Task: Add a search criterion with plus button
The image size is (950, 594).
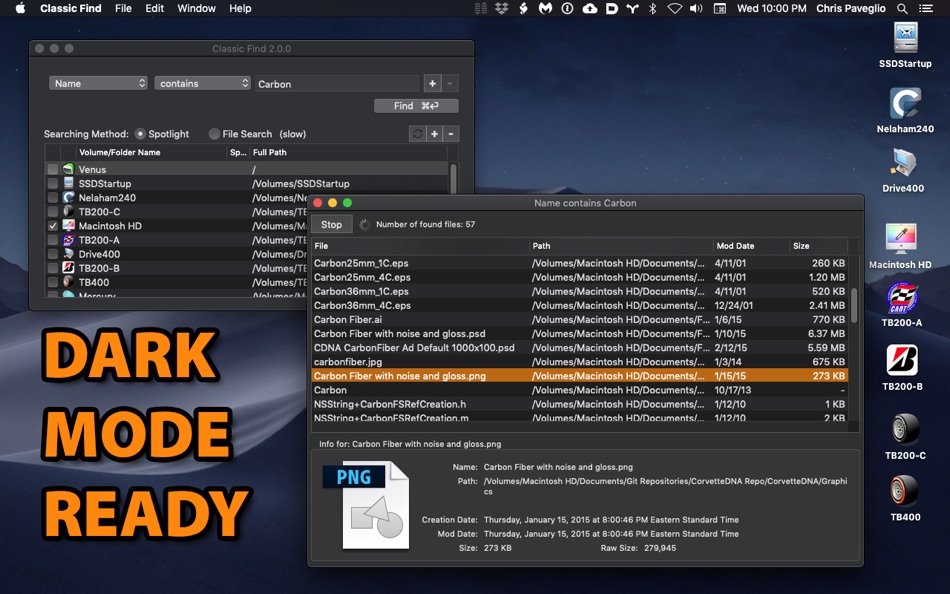Action: pyautogui.click(x=432, y=84)
